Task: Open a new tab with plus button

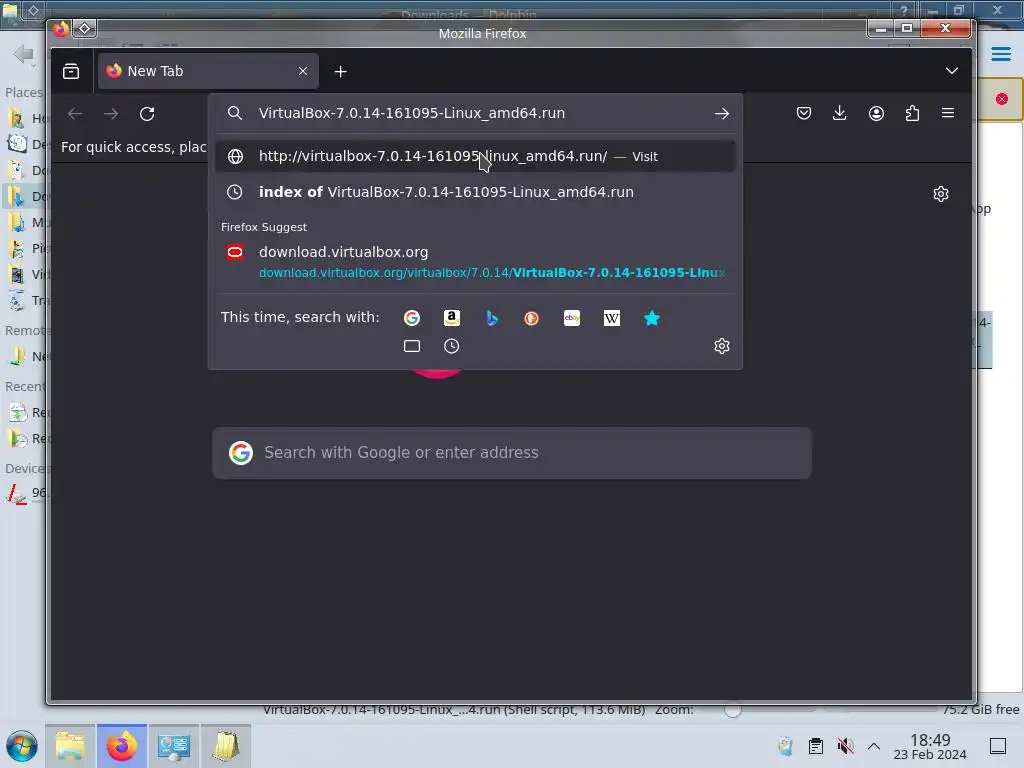Action: click(x=340, y=71)
